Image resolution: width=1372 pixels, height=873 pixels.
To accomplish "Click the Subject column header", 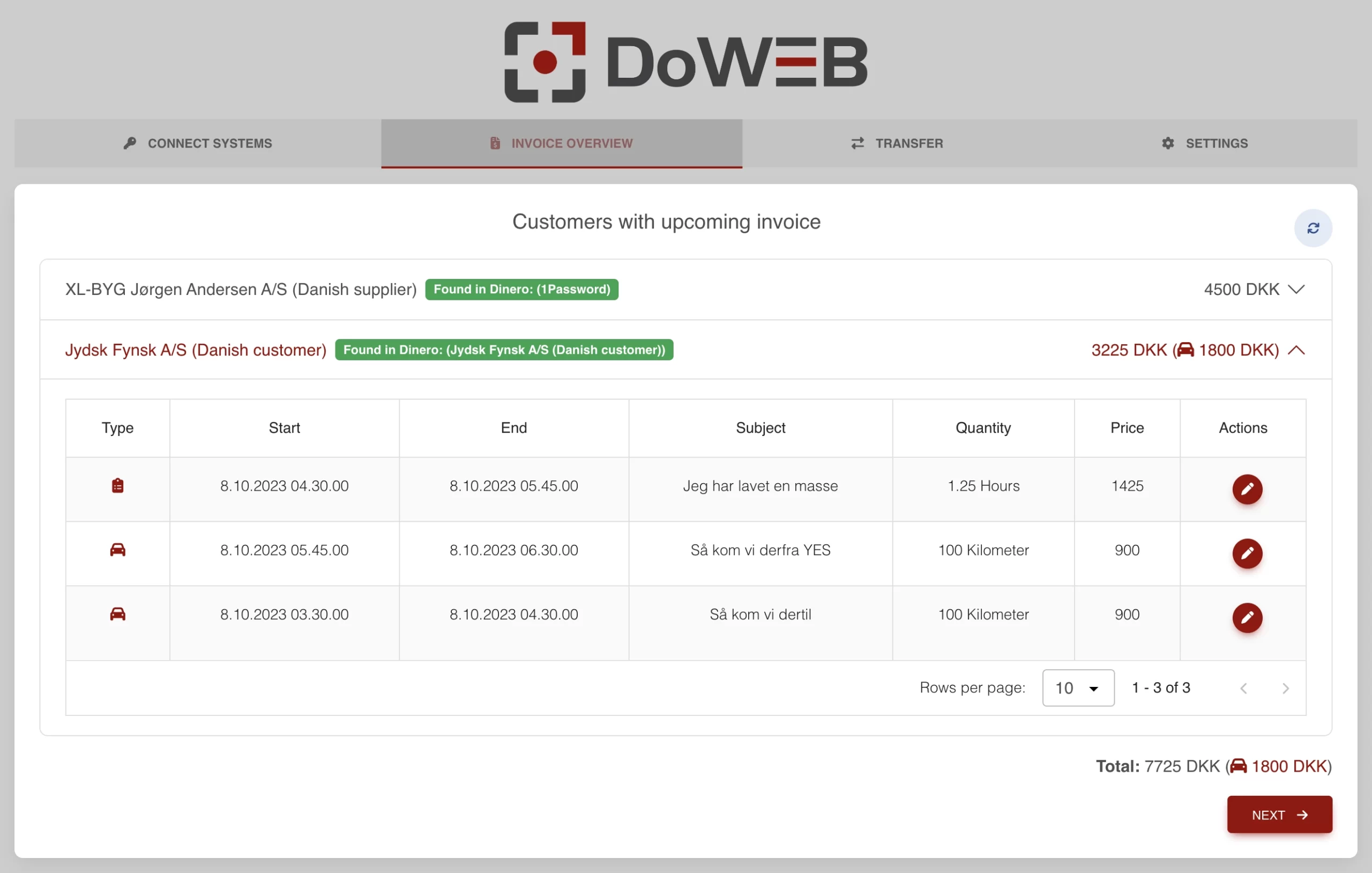I will [760, 428].
